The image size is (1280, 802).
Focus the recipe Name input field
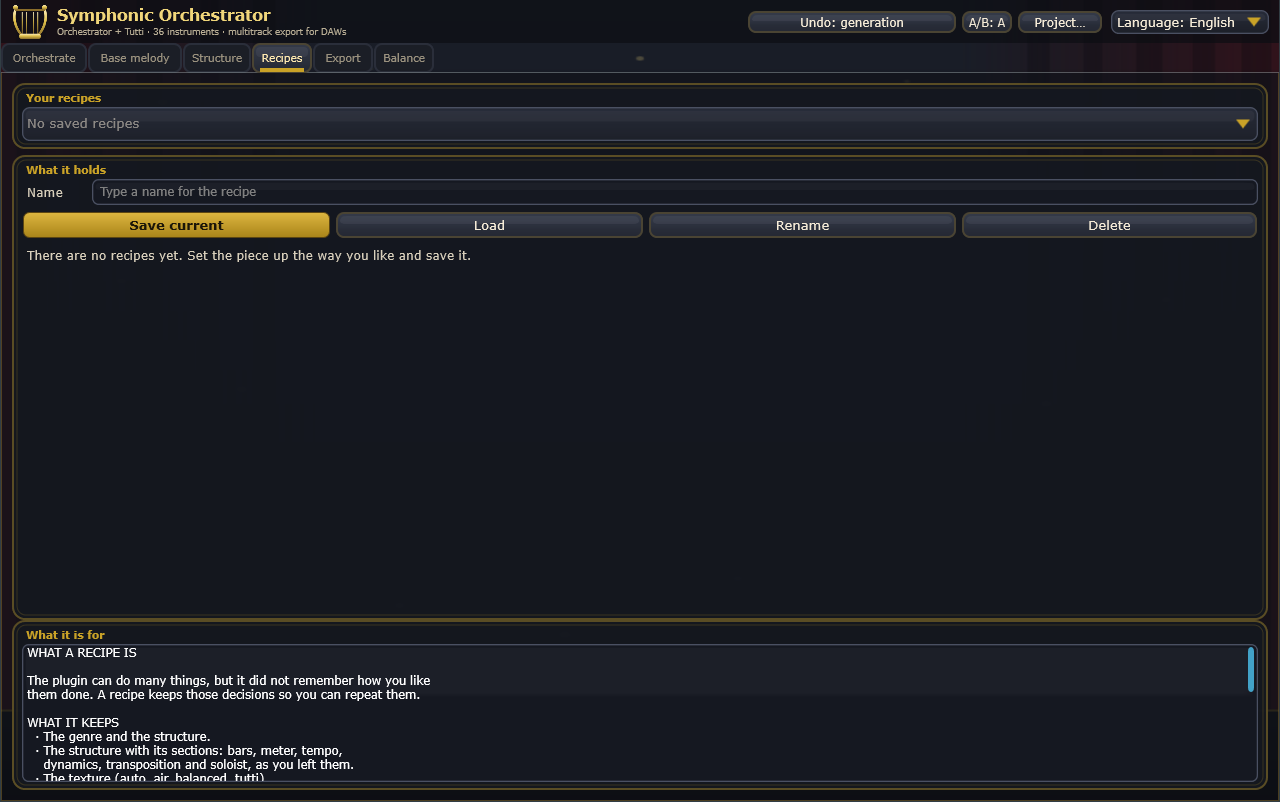pyautogui.click(x=674, y=192)
